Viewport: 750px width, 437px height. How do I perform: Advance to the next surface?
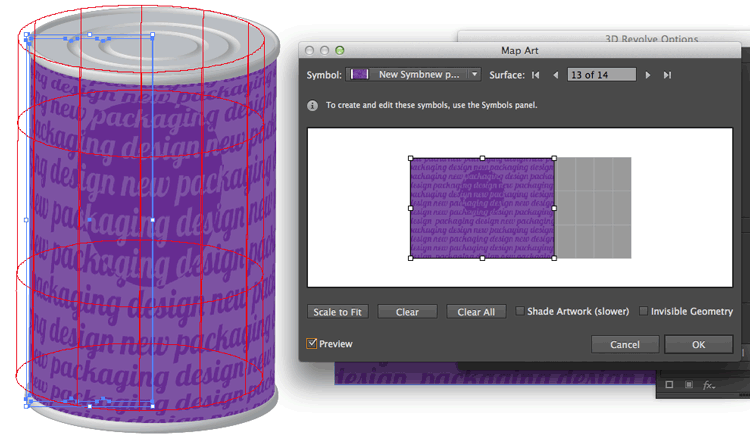pos(648,75)
